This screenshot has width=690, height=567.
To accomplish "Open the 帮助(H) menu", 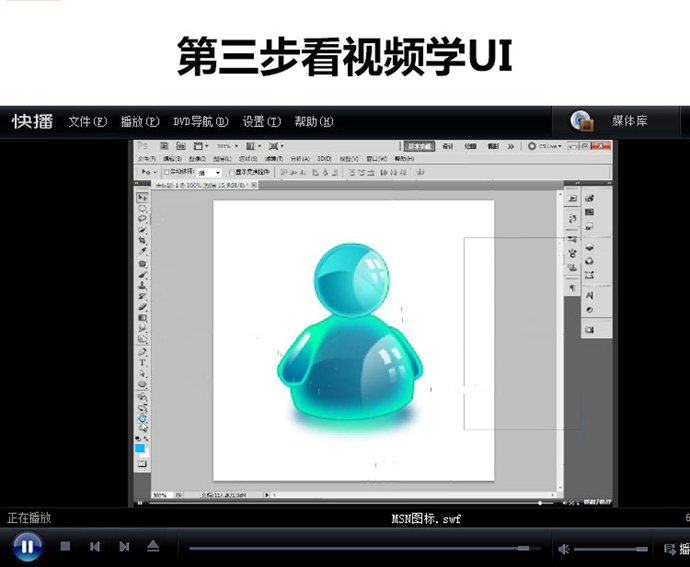I will point(314,122).
